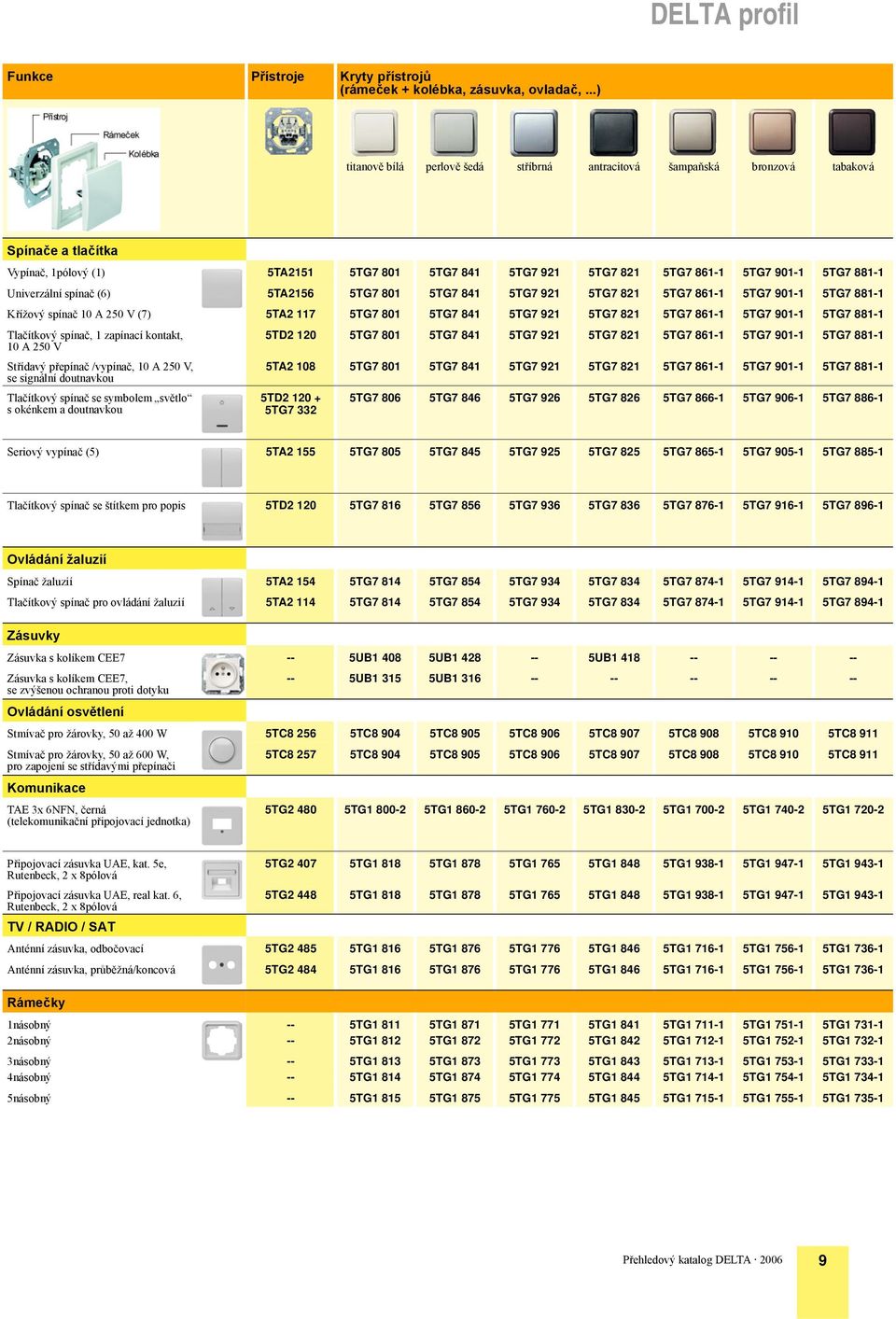
Task: Click the device code 5TG2 485
Action: tap(290, 948)
